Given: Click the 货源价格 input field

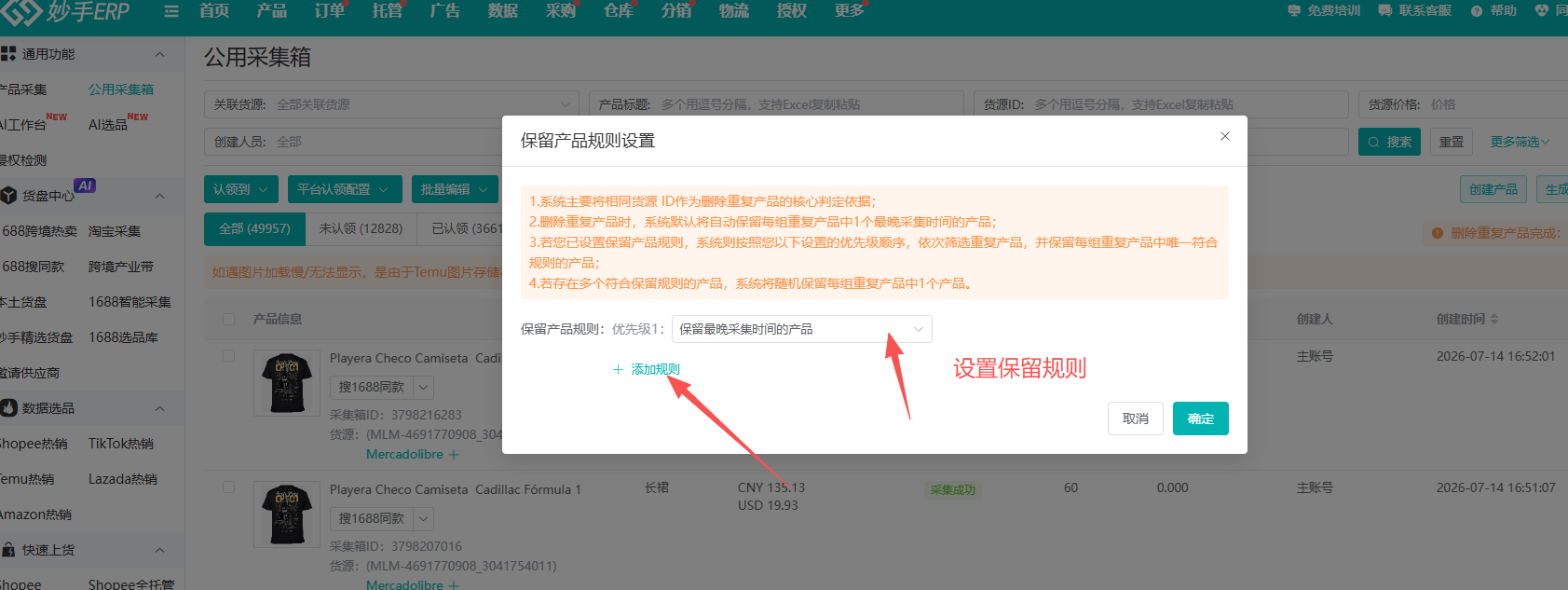Looking at the screenshot, I should click(x=1463, y=104).
